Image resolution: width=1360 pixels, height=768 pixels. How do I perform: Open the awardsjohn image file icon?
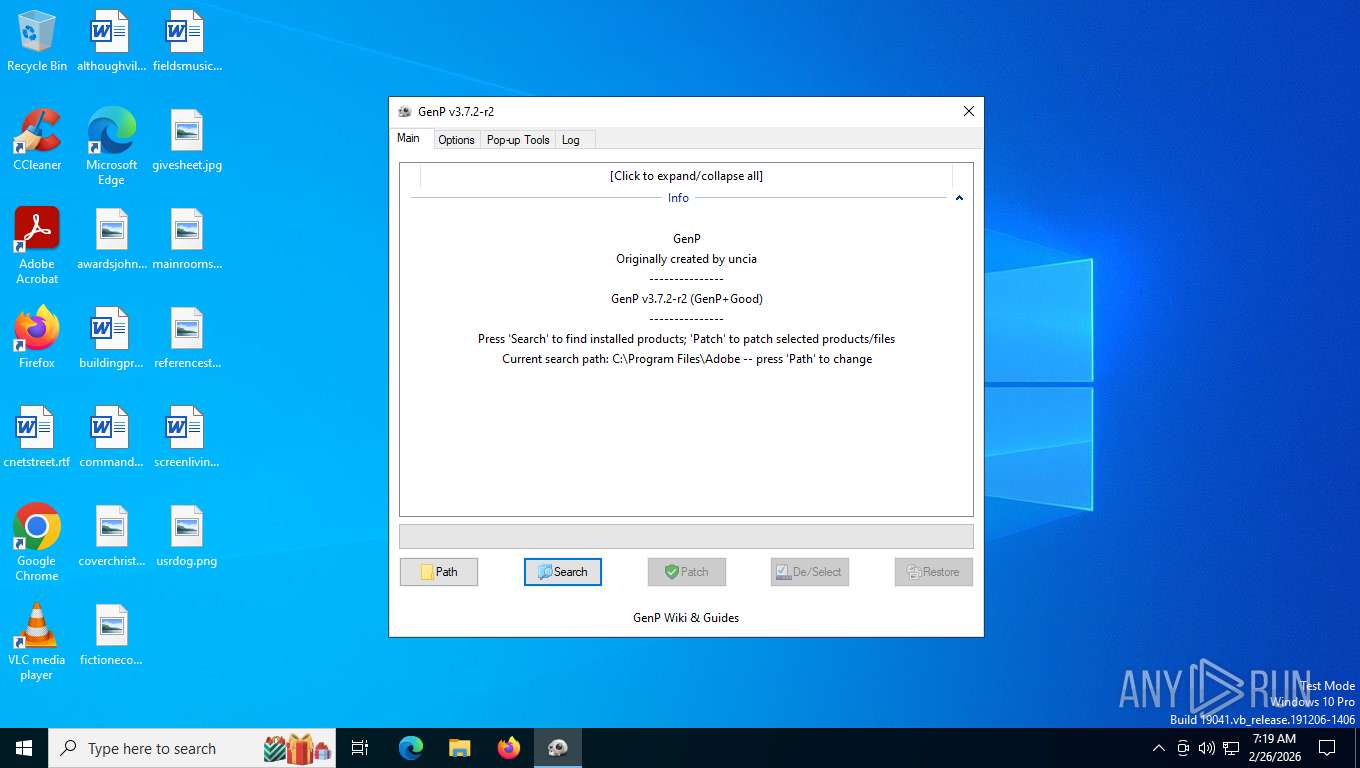tap(111, 239)
